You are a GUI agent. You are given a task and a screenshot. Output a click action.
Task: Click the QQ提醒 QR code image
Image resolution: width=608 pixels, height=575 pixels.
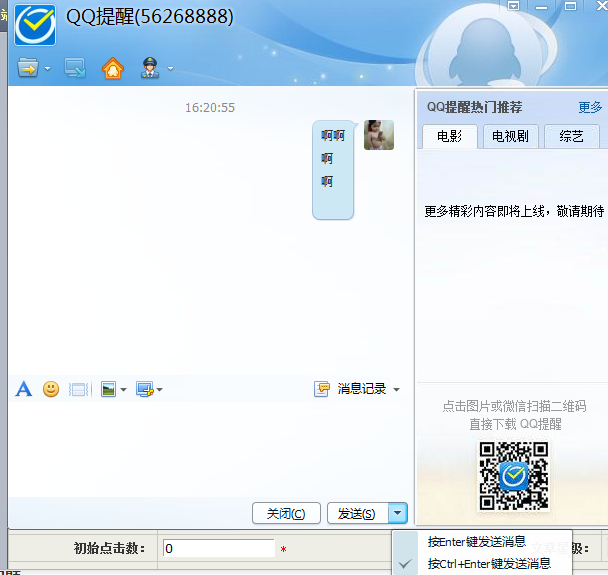coord(514,476)
